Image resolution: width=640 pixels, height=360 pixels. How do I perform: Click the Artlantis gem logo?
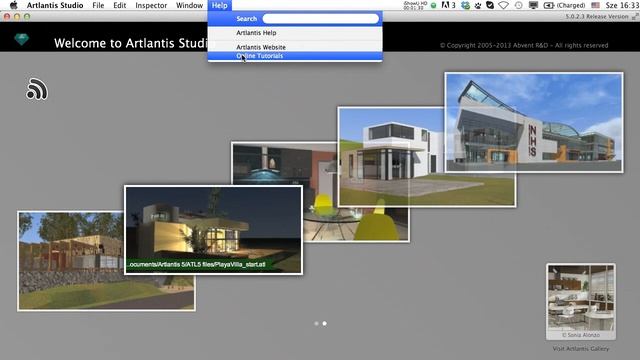point(22,39)
